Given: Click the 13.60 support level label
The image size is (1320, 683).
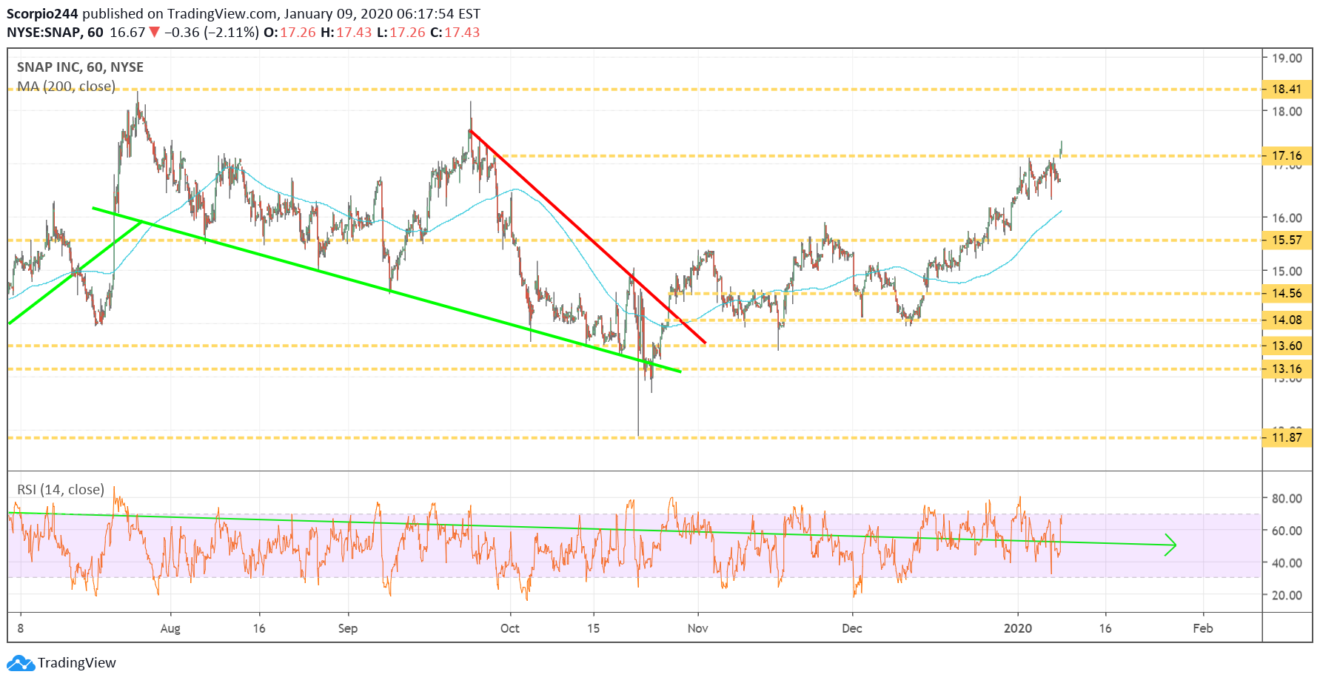Looking at the screenshot, I should point(1284,346).
